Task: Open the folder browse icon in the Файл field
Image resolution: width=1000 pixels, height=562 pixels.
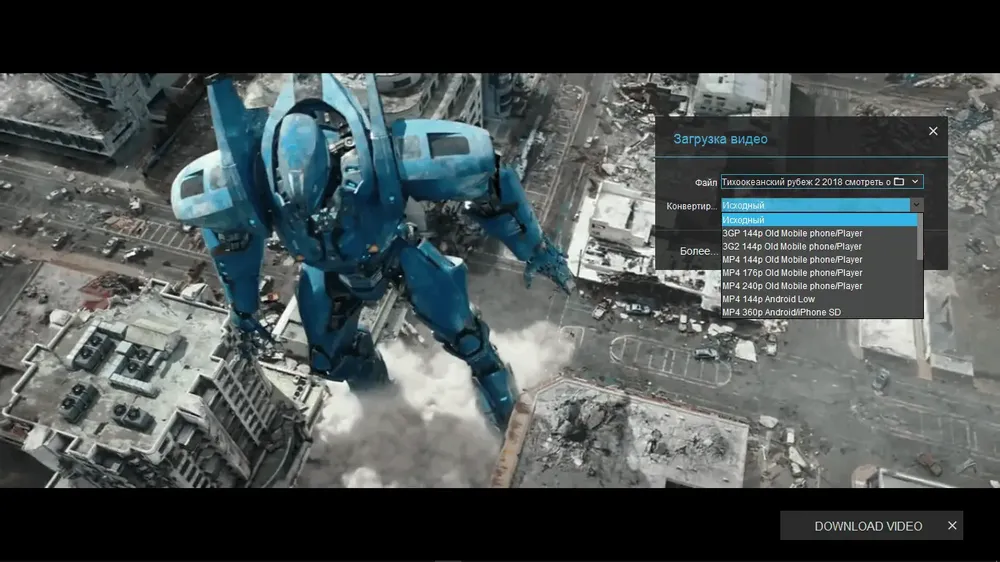Action: tap(899, 182)
